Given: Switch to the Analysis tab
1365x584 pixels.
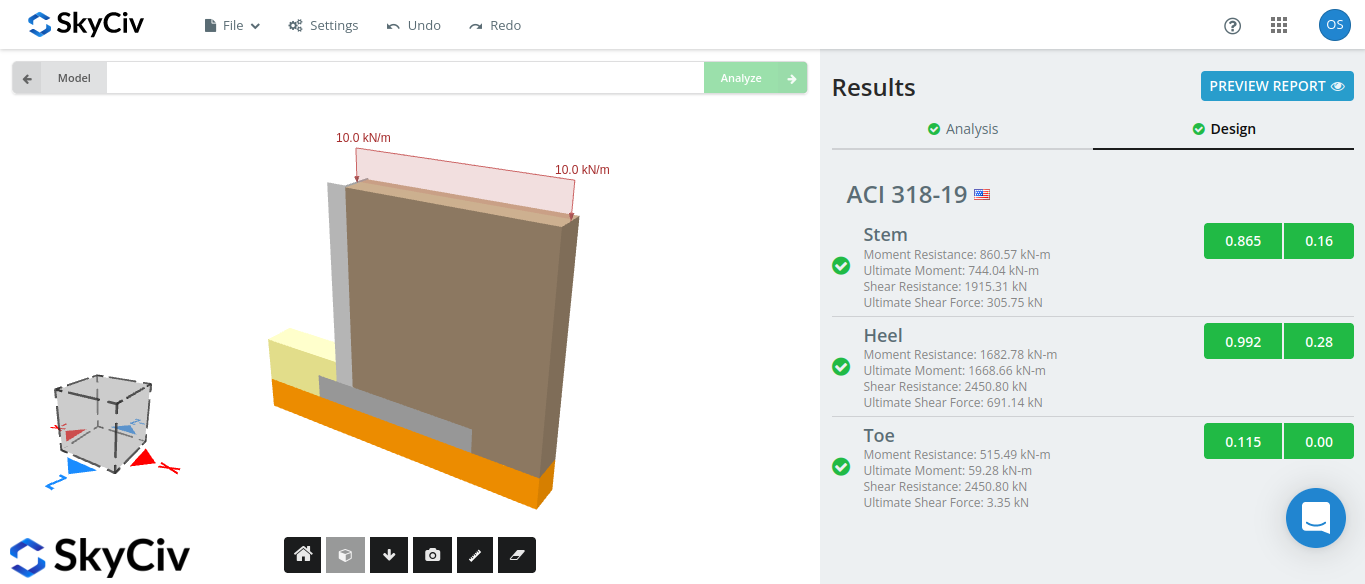Looking at the screenshot, I should pyautogui.click(x=962, y=129).
